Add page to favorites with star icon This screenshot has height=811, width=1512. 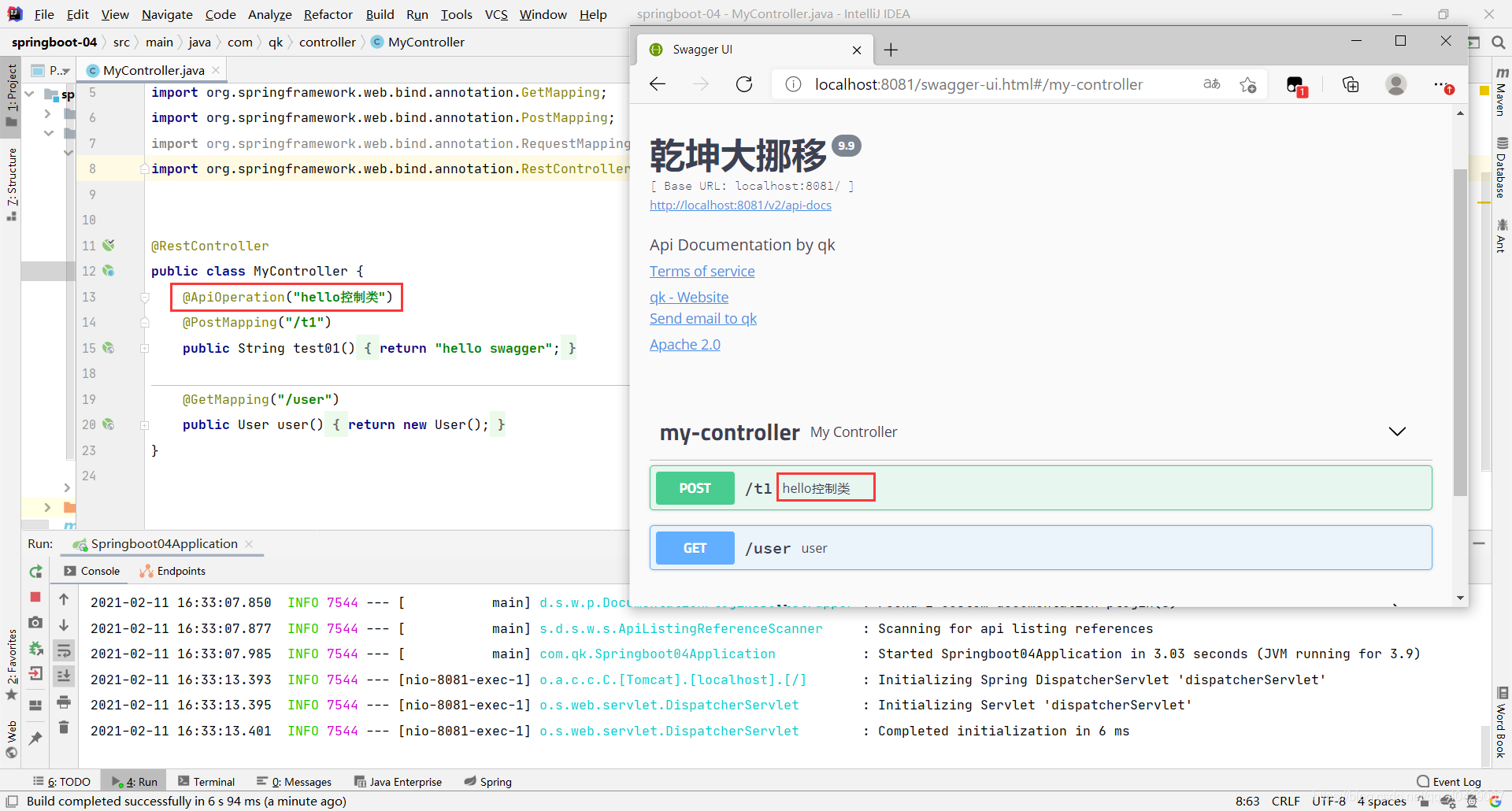click(1248, 84)
